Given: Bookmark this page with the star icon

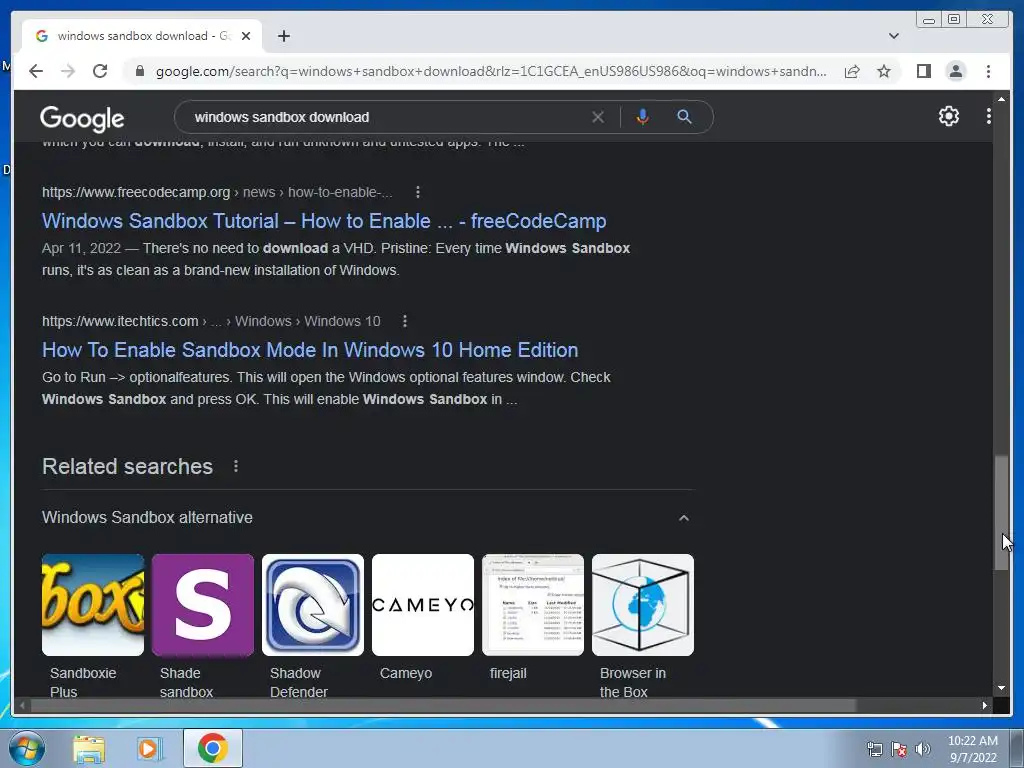Looking at the screenshot, I should pos(884,71).
